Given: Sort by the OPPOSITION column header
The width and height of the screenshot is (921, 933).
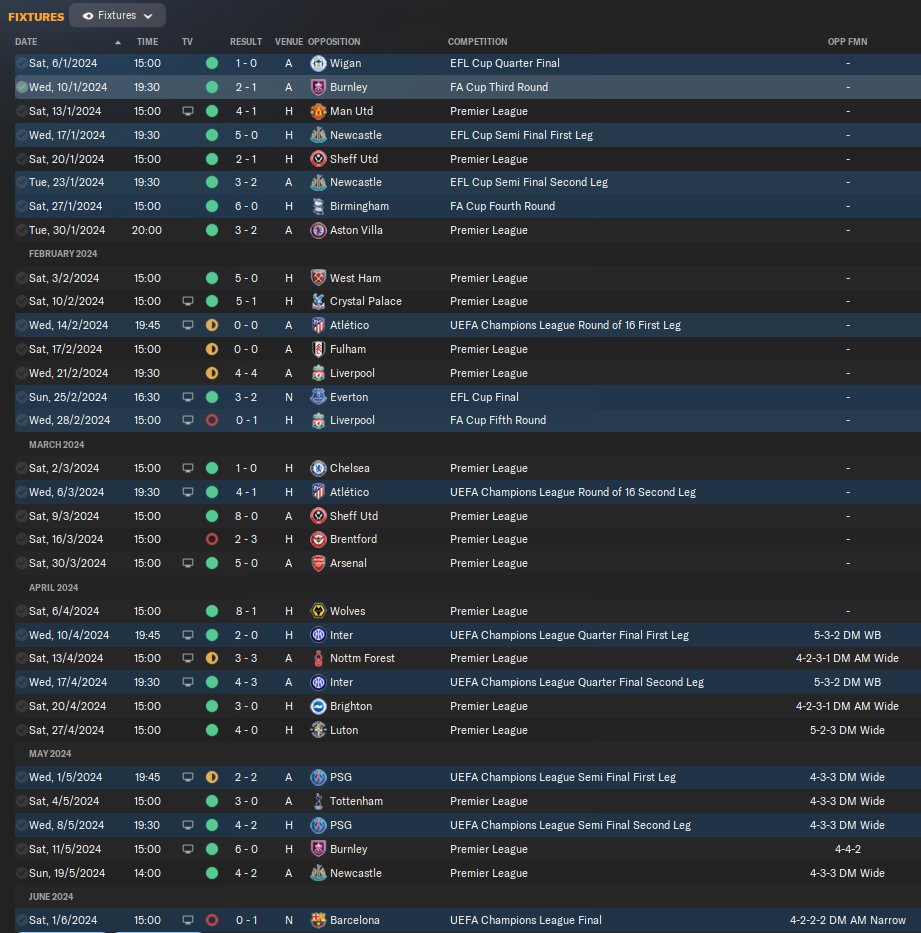Looking at the screenshot, I should click(x=334, y=42).
